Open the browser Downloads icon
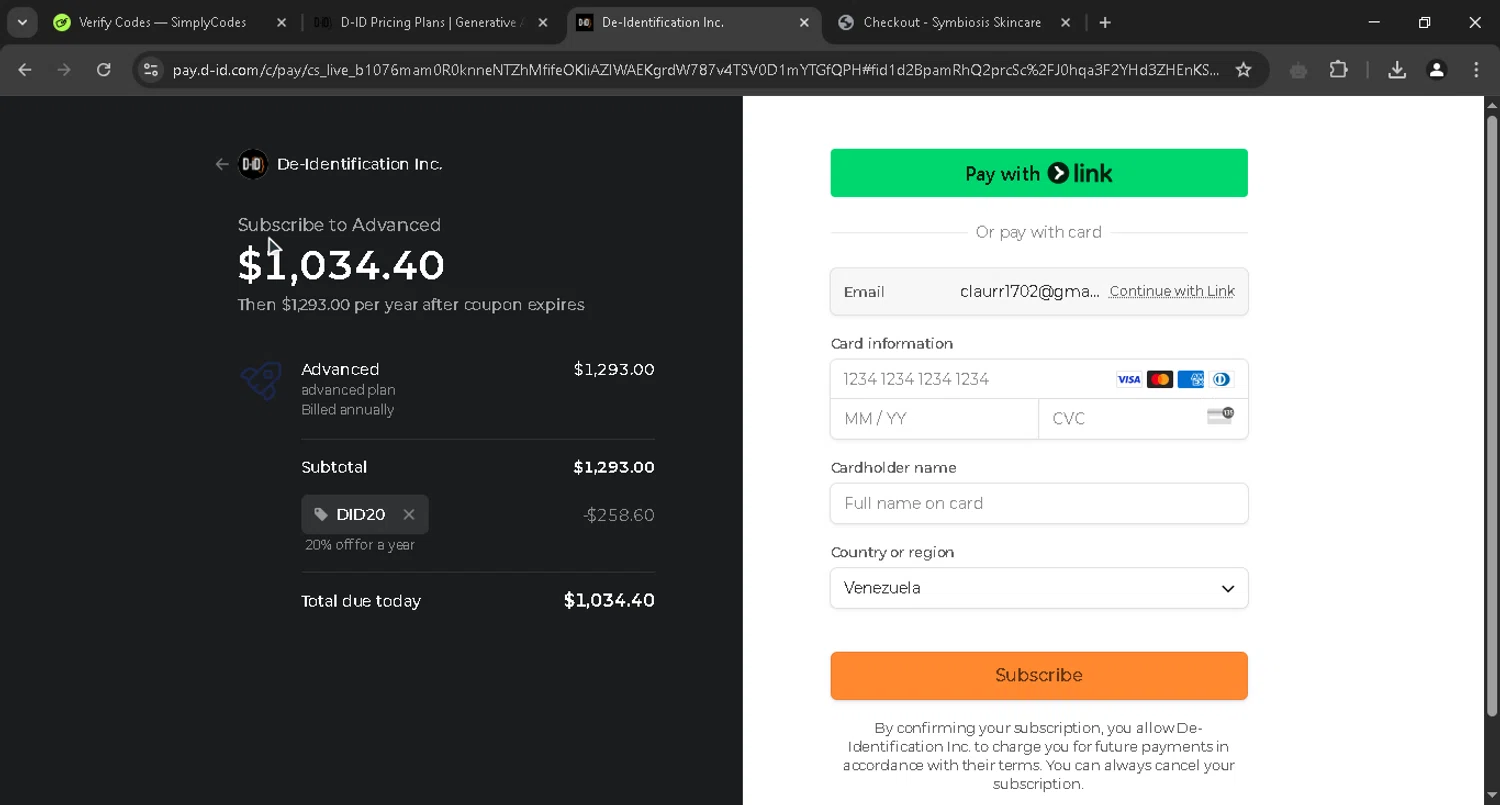This screenshot has height=805, width=1500. [1397, 69]
